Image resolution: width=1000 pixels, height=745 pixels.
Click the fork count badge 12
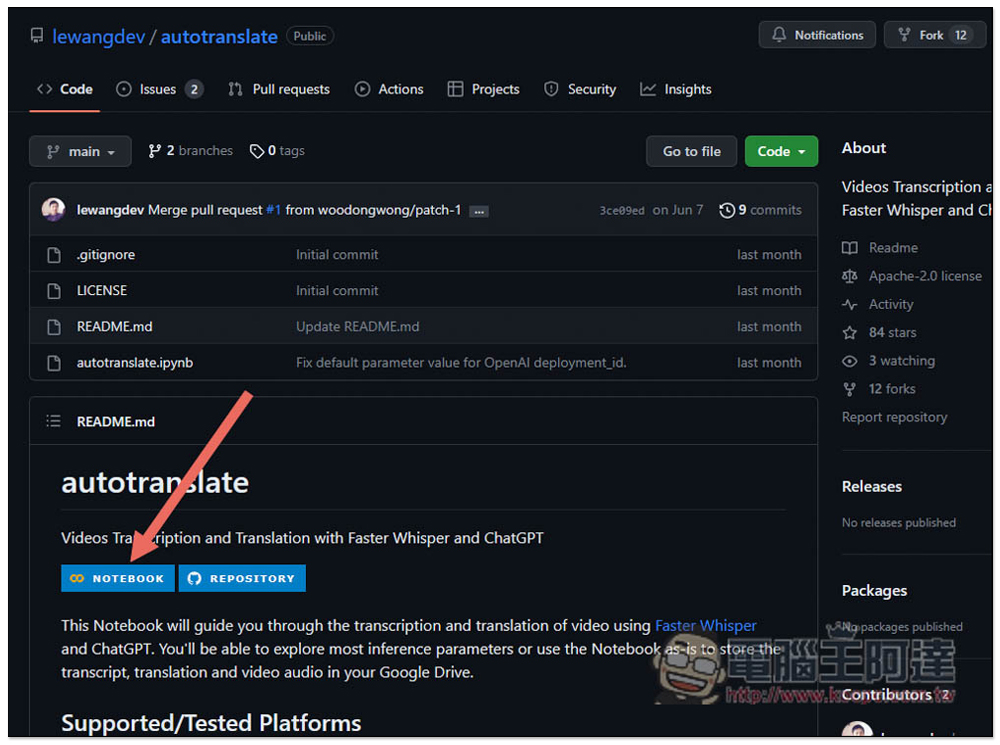click(x=960, y=35)
